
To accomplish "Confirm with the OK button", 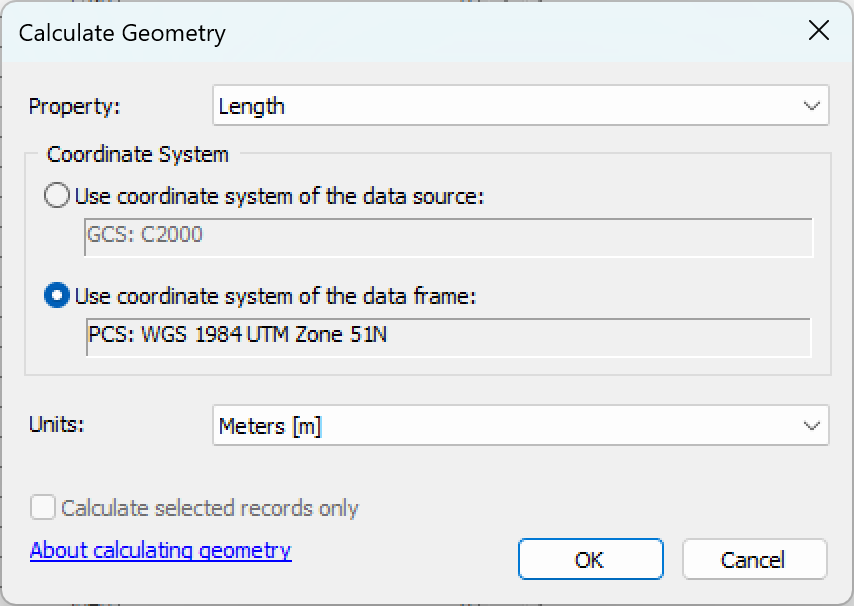I will (x=590, y=559).
